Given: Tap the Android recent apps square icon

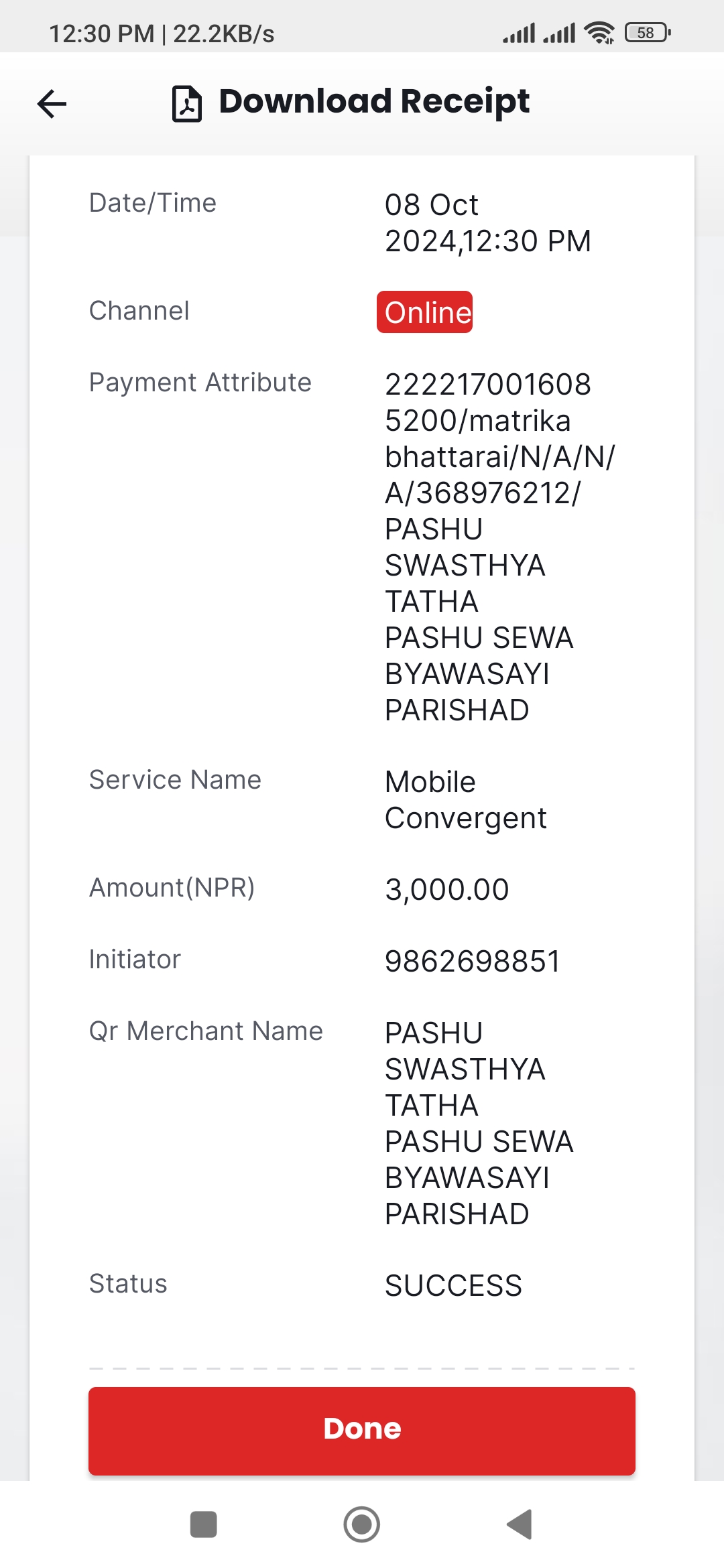Looking at the screenshot, I should 203,1524.
